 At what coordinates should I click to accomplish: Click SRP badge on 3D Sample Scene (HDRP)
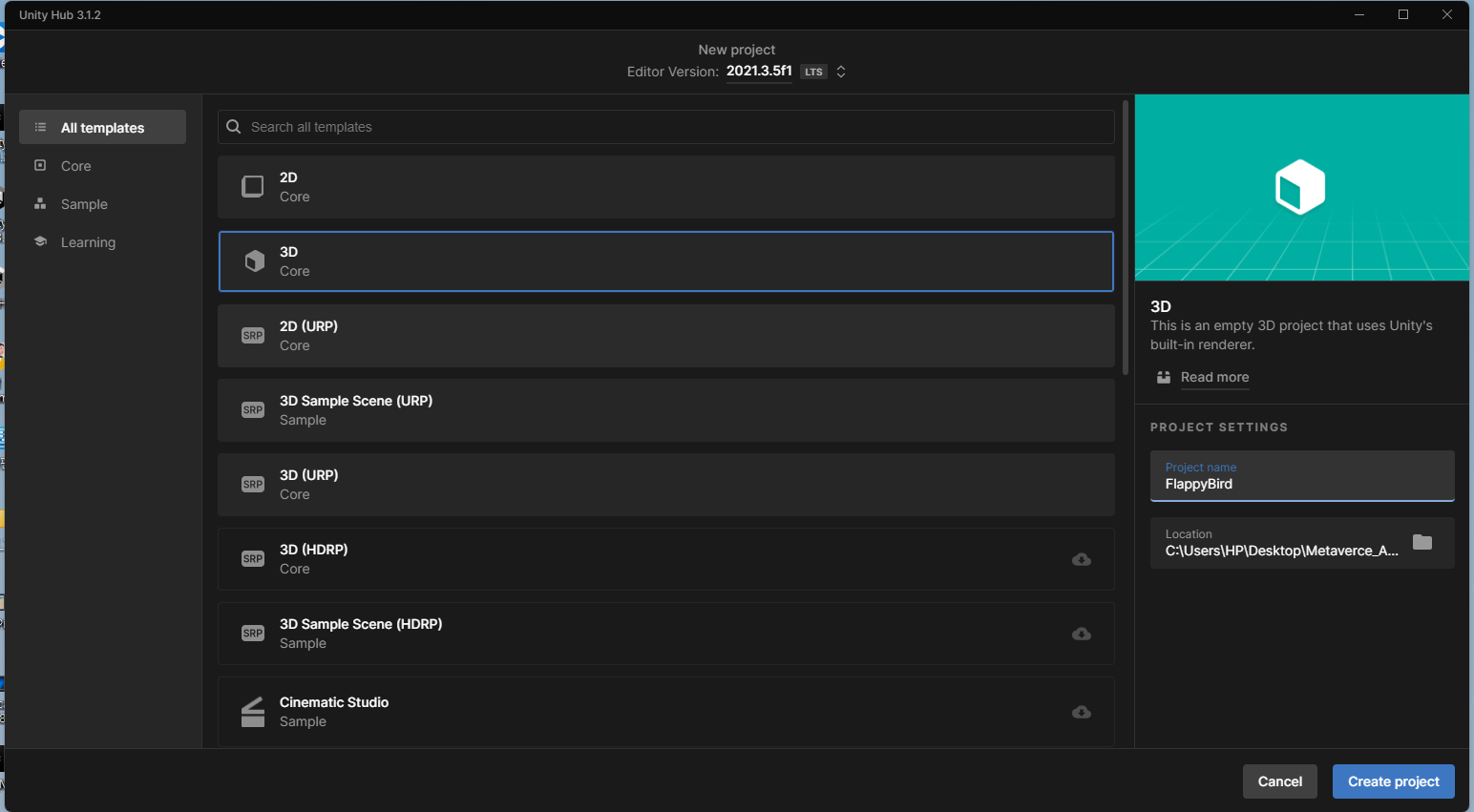(x=253, y=633)
